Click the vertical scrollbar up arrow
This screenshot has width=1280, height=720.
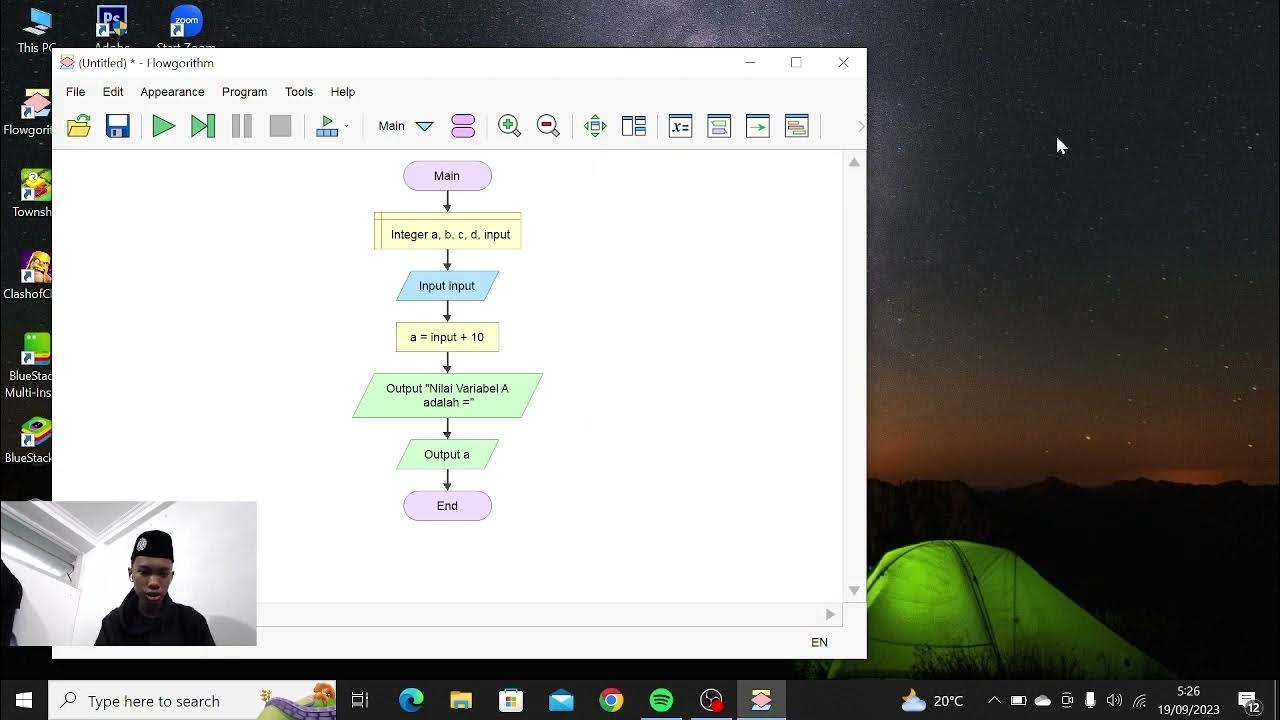click(854, 162)
